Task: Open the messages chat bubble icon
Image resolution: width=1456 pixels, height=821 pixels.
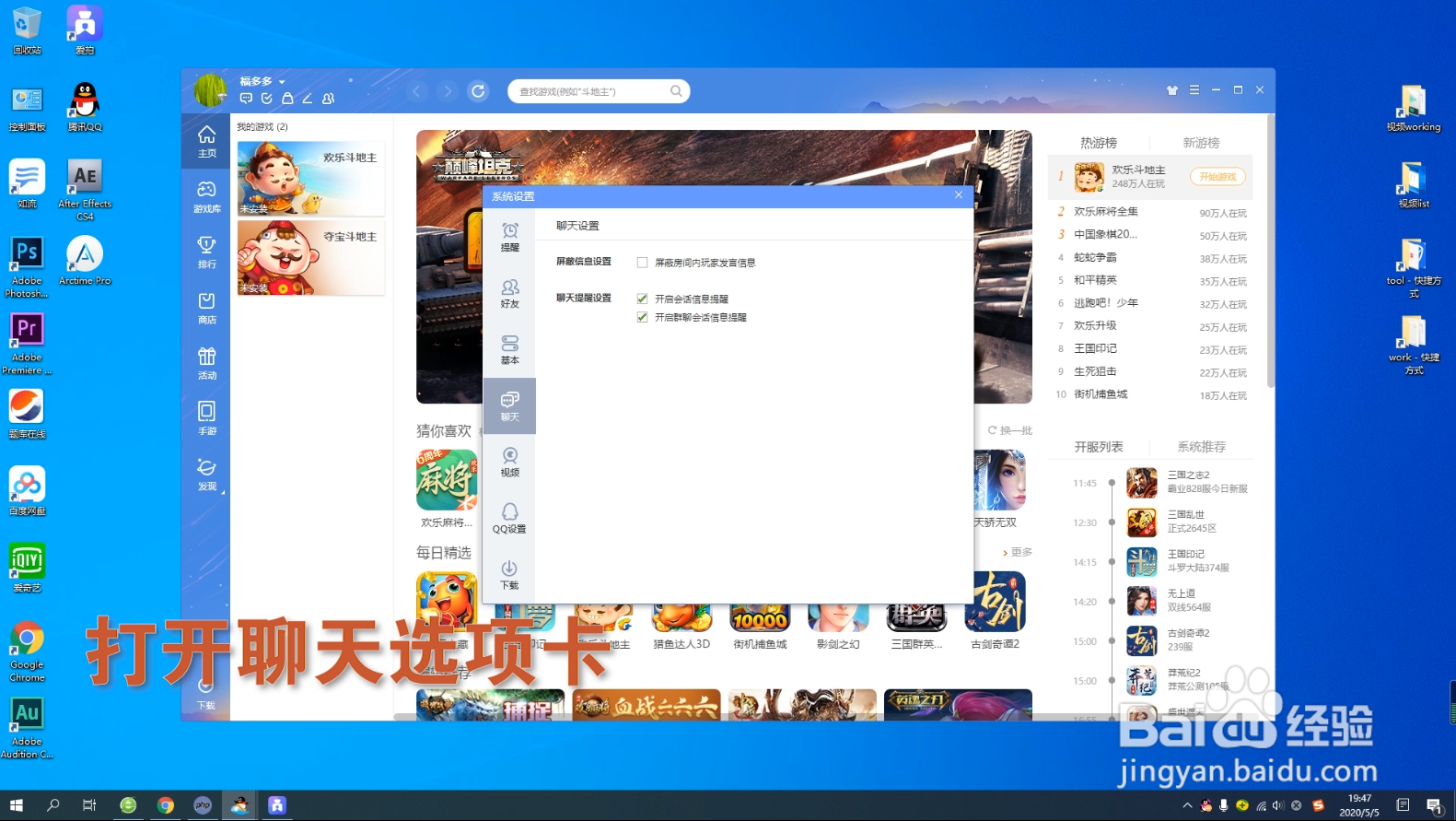Action: [246, 99]
